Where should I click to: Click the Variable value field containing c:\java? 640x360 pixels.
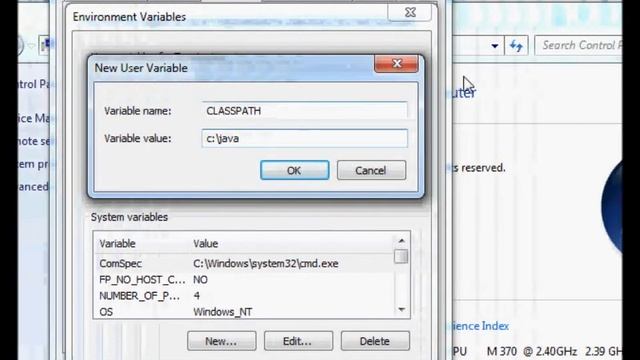click(304, 138)
